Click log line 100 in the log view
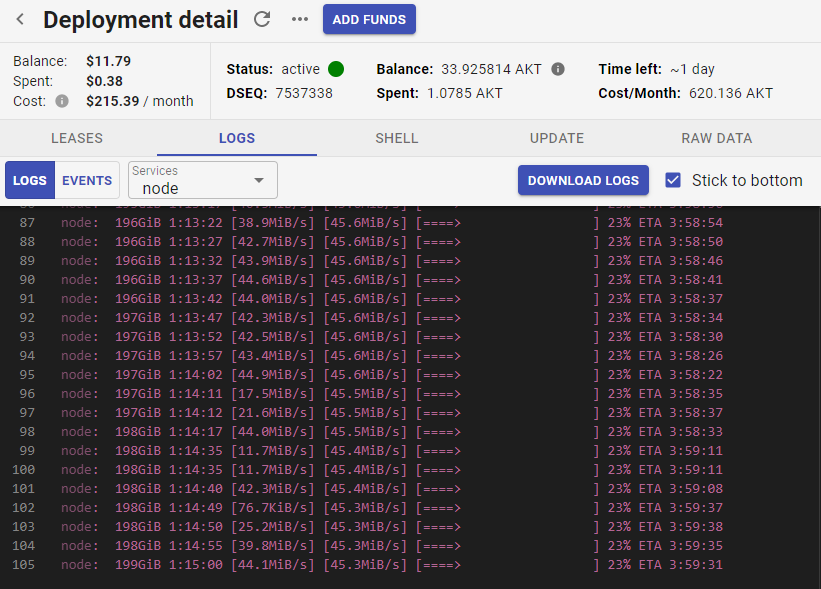The width and height of the screenshot is (821, 589). 410,470
